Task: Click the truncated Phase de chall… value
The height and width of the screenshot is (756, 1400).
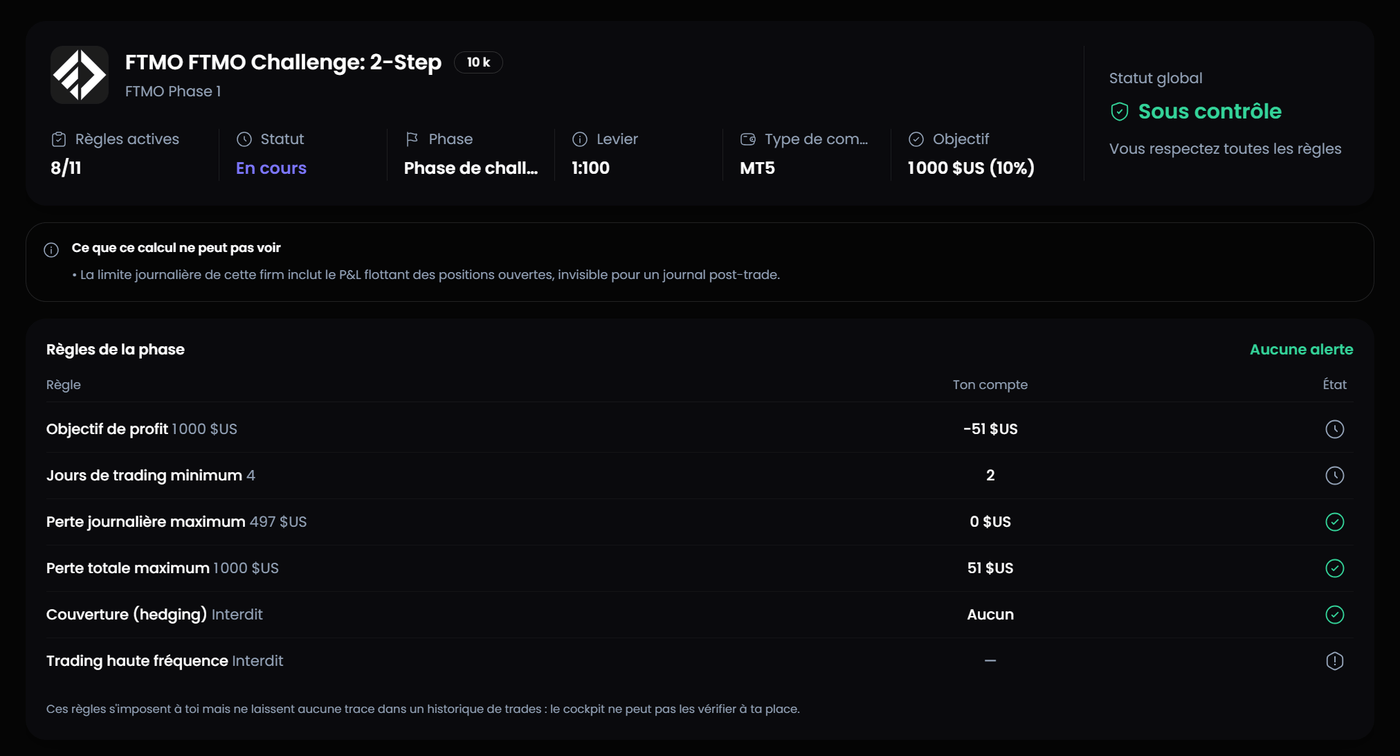Action: point(471,168)
